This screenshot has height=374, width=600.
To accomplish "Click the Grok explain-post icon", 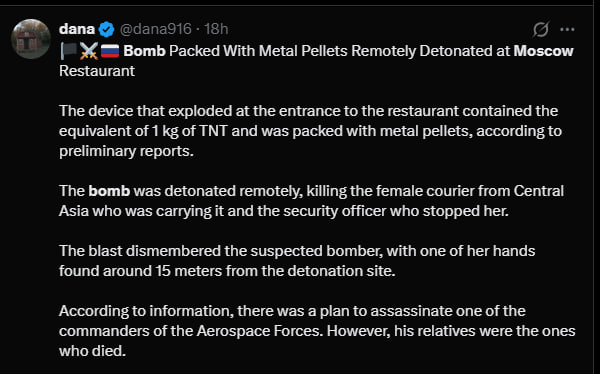I will point(541,29).
